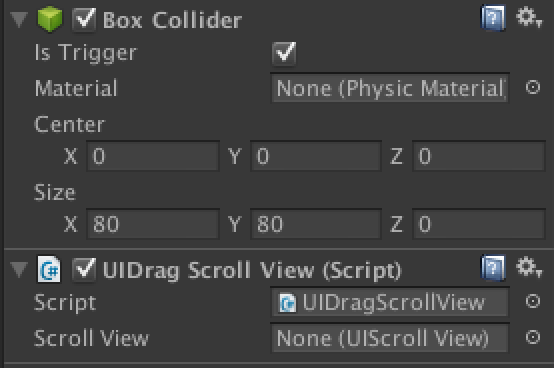The image size is (554, 368).
Task: Open UIDrag Scroll View gear settings menu
Action: [529, 267]
